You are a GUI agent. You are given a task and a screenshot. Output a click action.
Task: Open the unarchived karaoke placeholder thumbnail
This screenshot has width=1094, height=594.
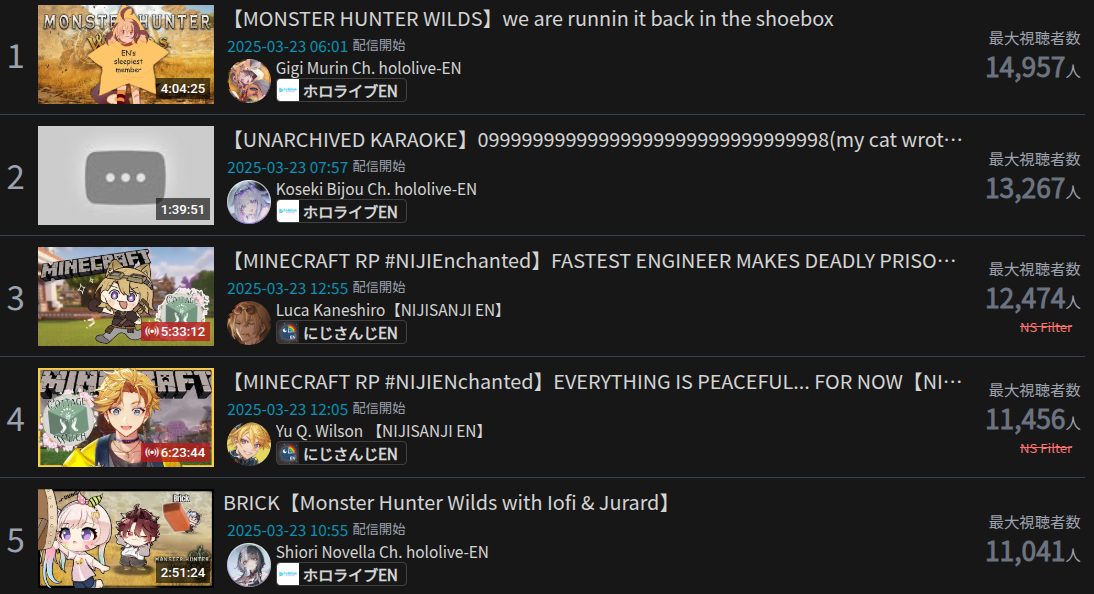point(126,175)
